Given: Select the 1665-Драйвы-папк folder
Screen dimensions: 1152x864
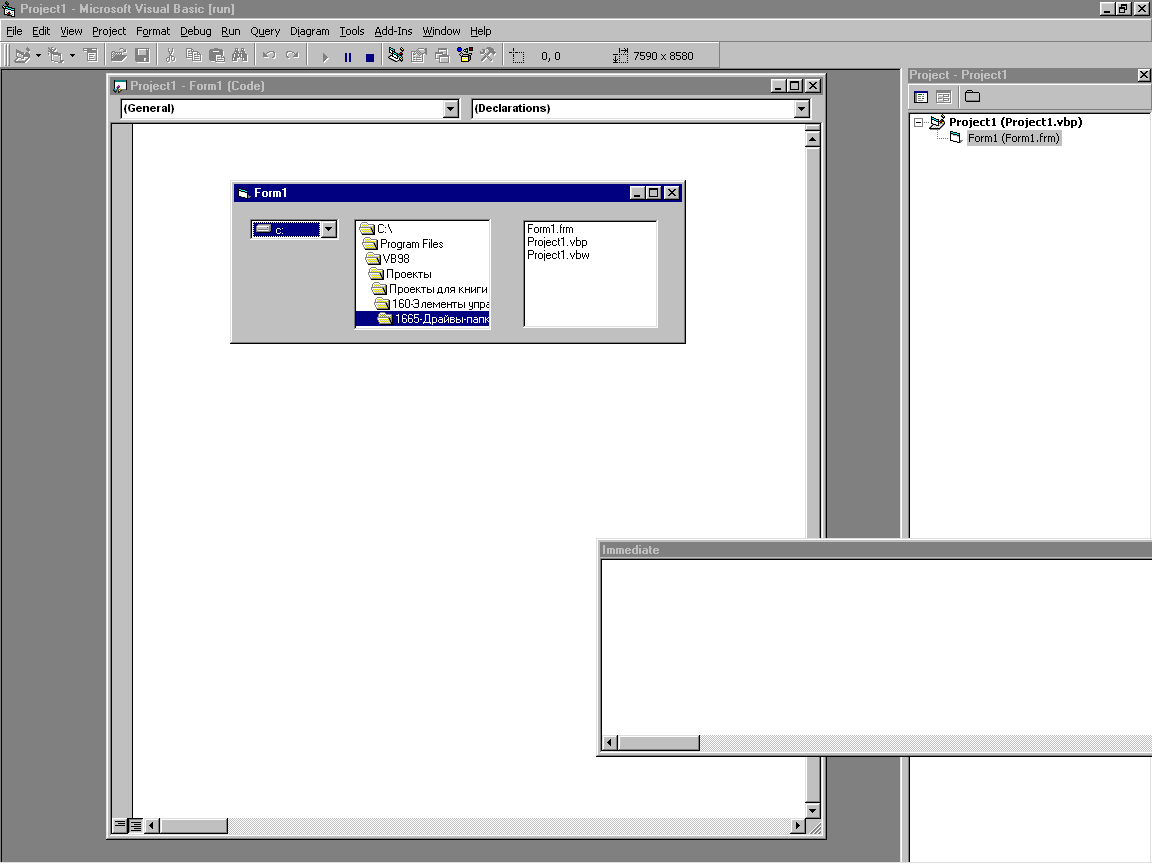Looking at the screenshot, I should point(423,319).
